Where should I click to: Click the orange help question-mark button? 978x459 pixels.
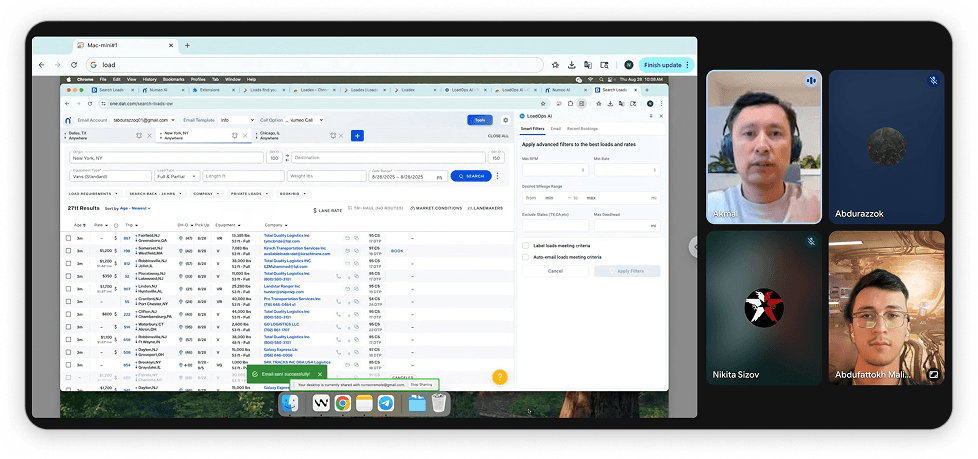point(500,377)
